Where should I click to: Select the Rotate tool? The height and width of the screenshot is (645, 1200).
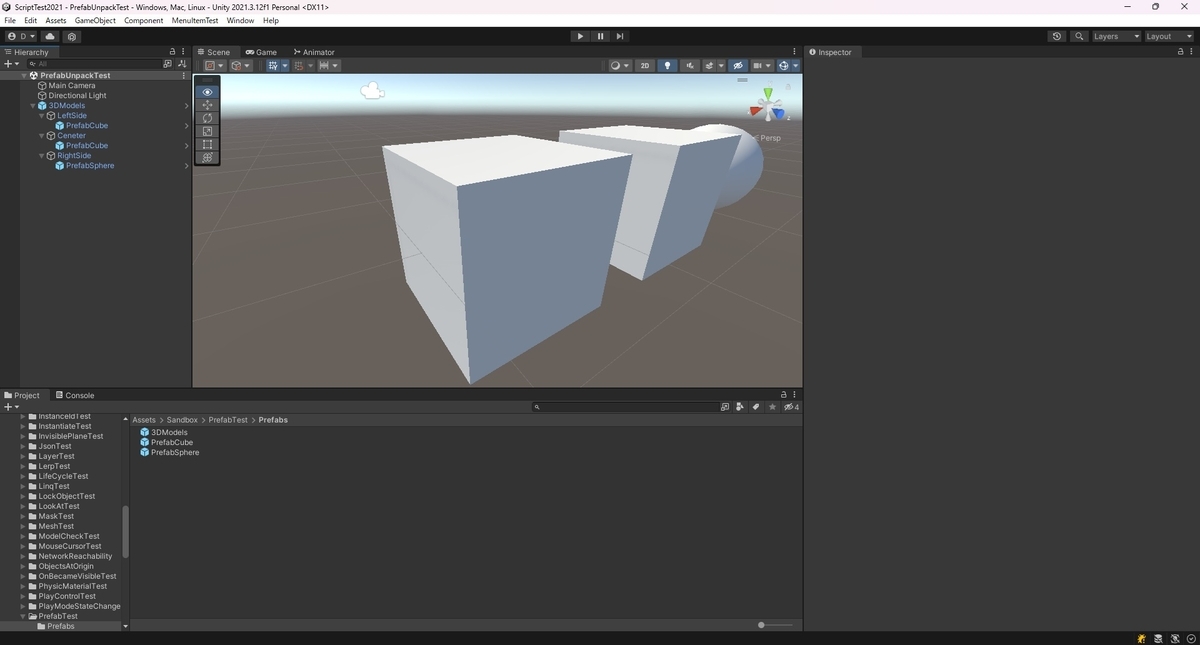pos(207,118)
